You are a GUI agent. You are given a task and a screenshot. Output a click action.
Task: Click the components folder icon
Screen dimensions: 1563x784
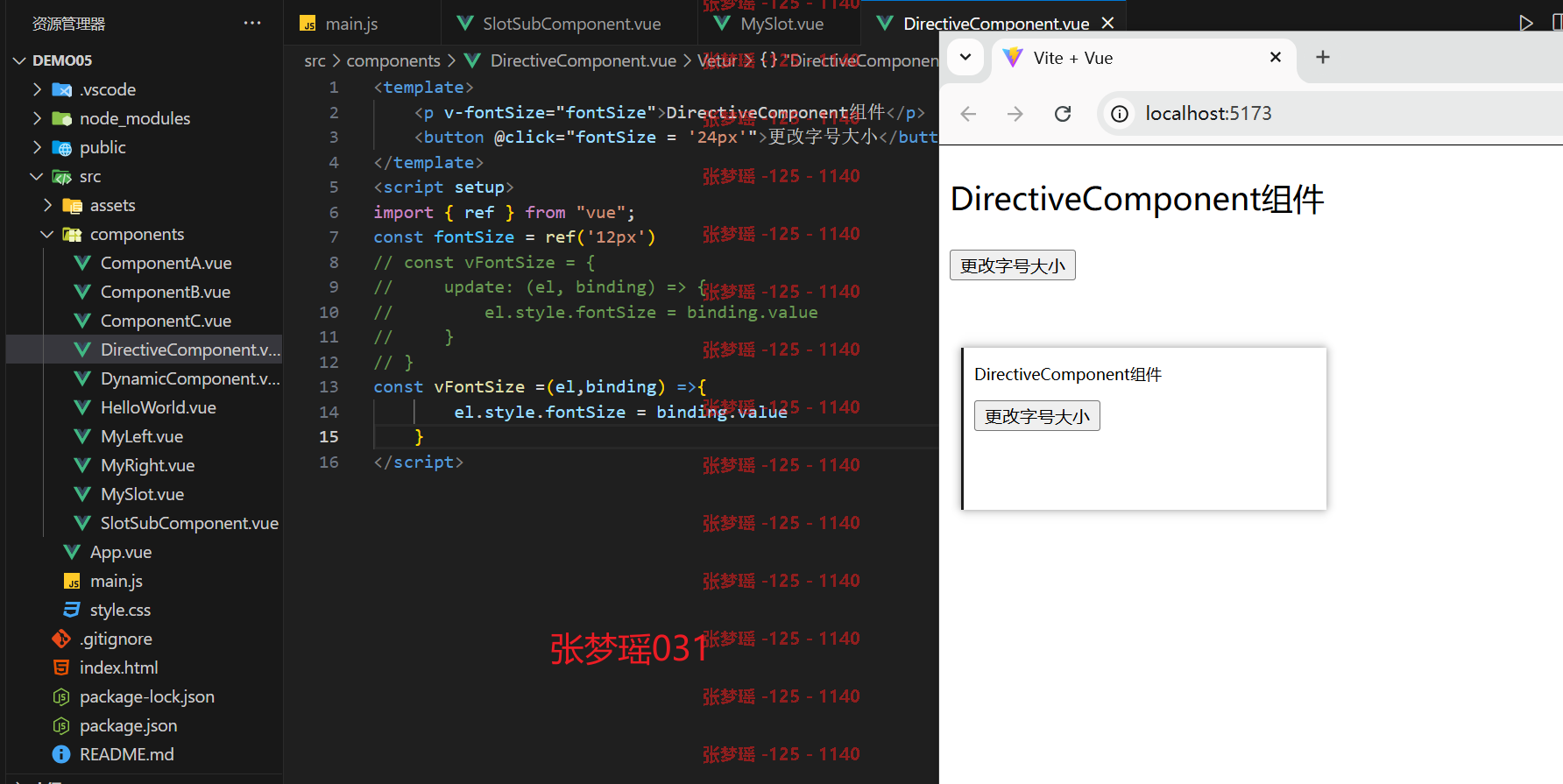click(72, 234)
